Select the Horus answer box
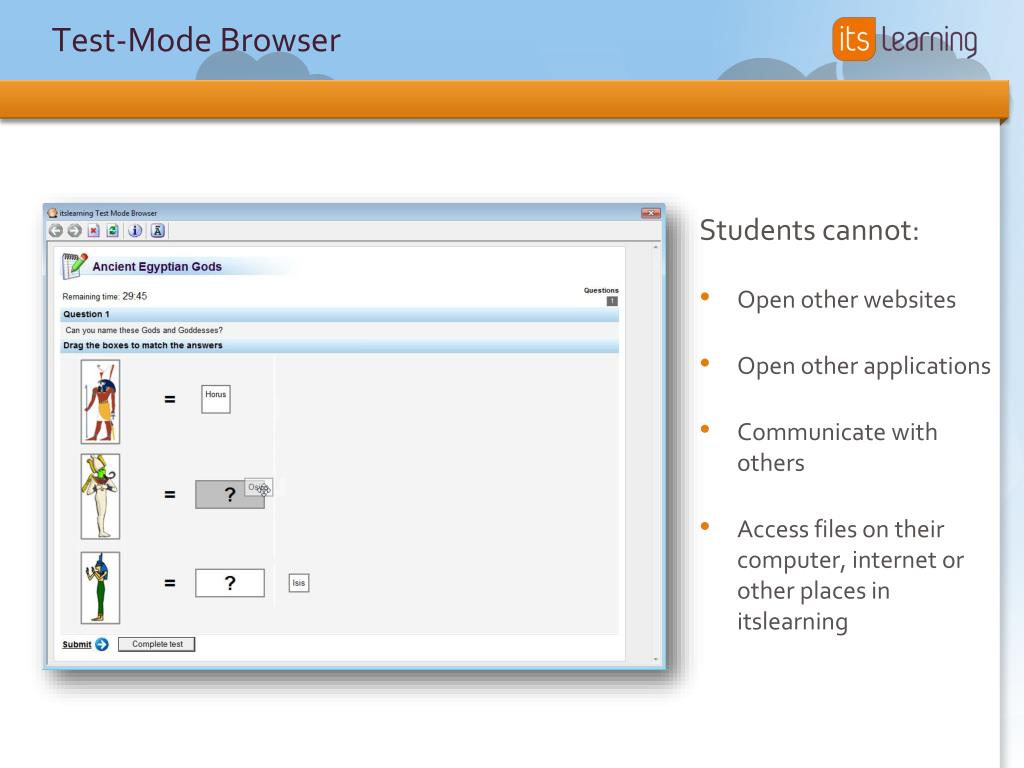The image size is (1024, 768). (x=216, y=399)
